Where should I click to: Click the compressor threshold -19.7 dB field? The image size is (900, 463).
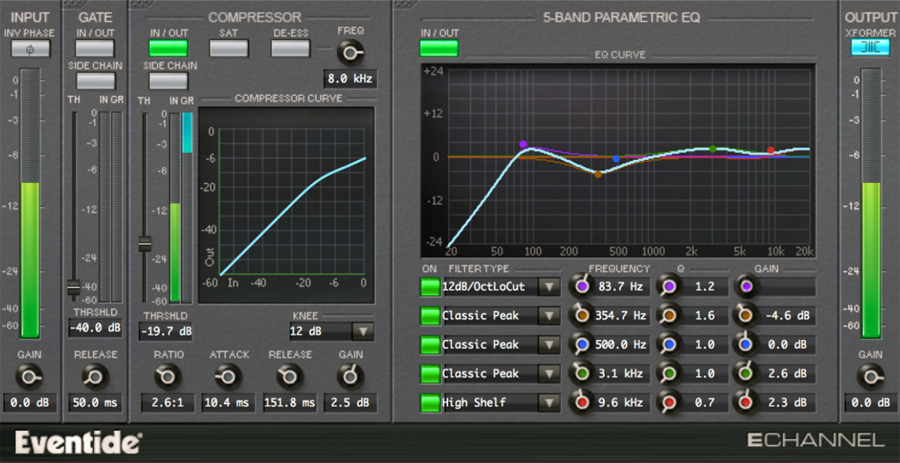[x=165, y=331]
